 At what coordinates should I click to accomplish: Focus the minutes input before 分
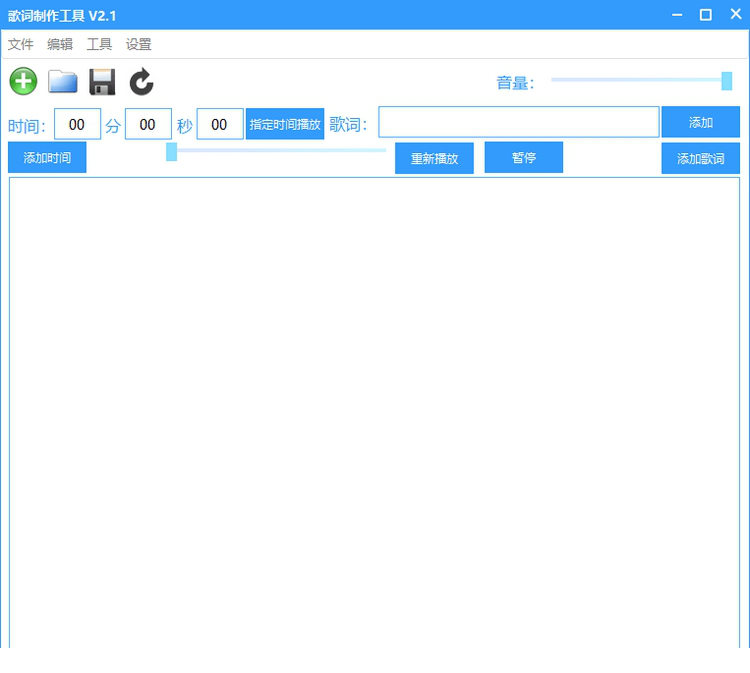point(77,124)
